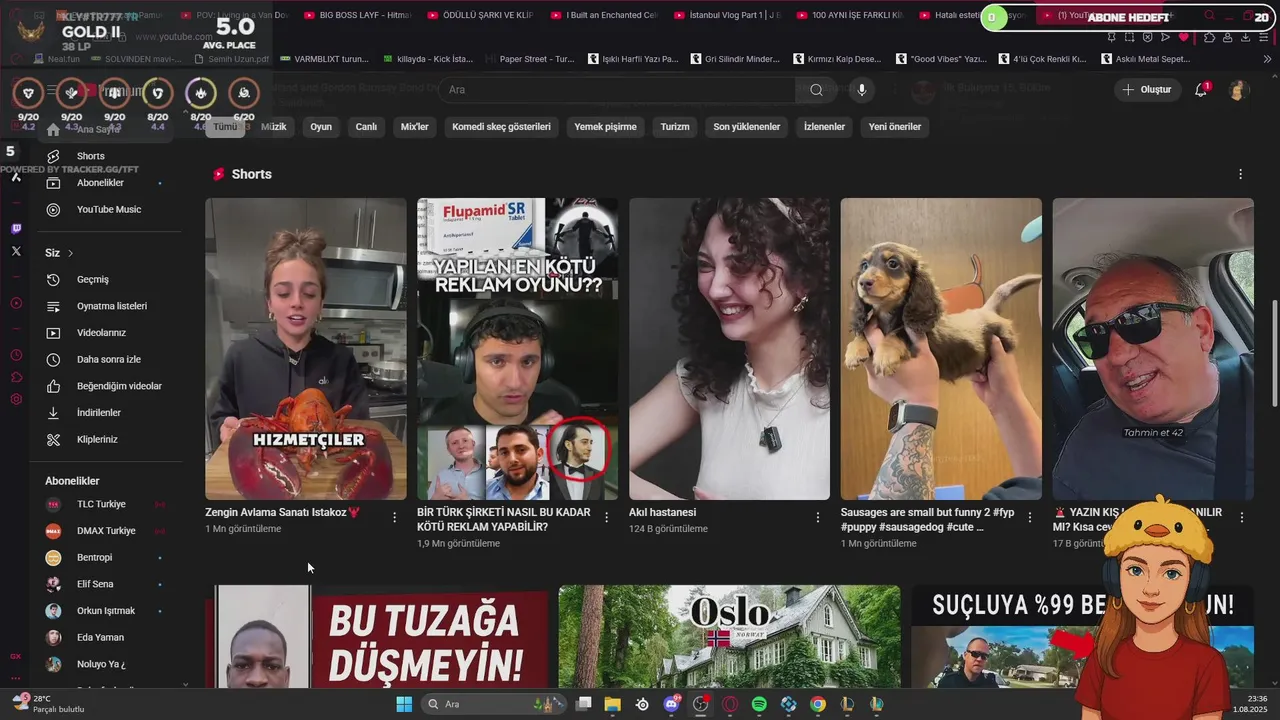Select the Müzik filter chip
1280x720 pixels.
[274, 127]
